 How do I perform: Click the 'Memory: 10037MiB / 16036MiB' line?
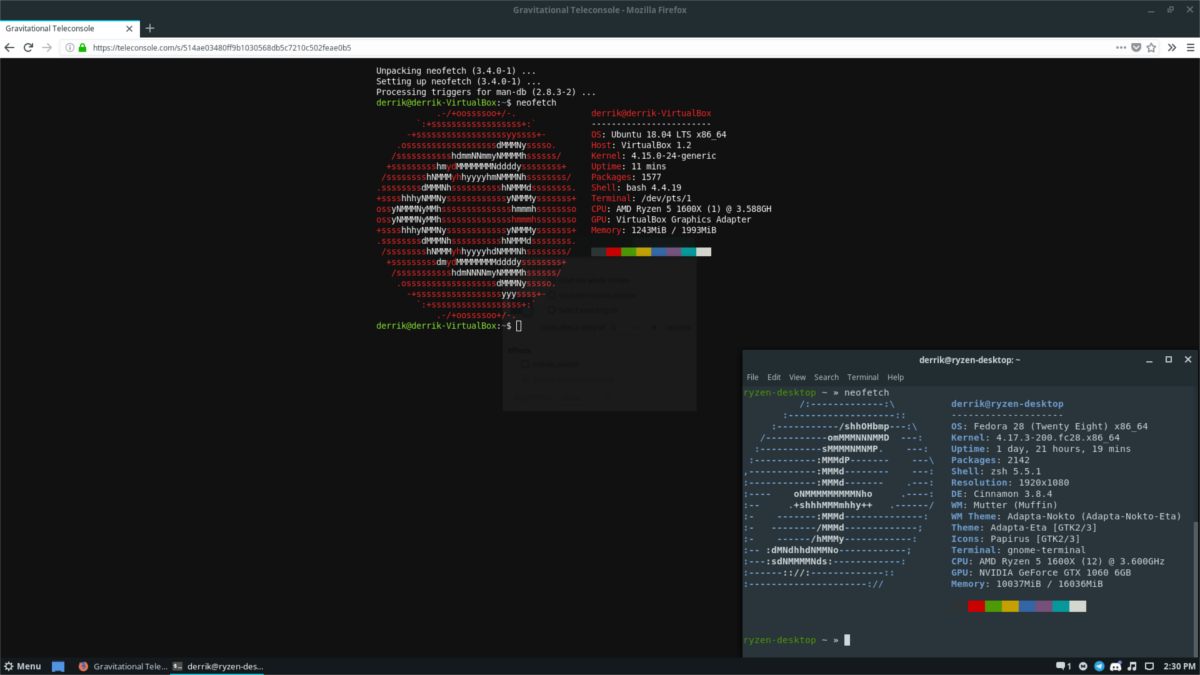[x=1027, y=584]
